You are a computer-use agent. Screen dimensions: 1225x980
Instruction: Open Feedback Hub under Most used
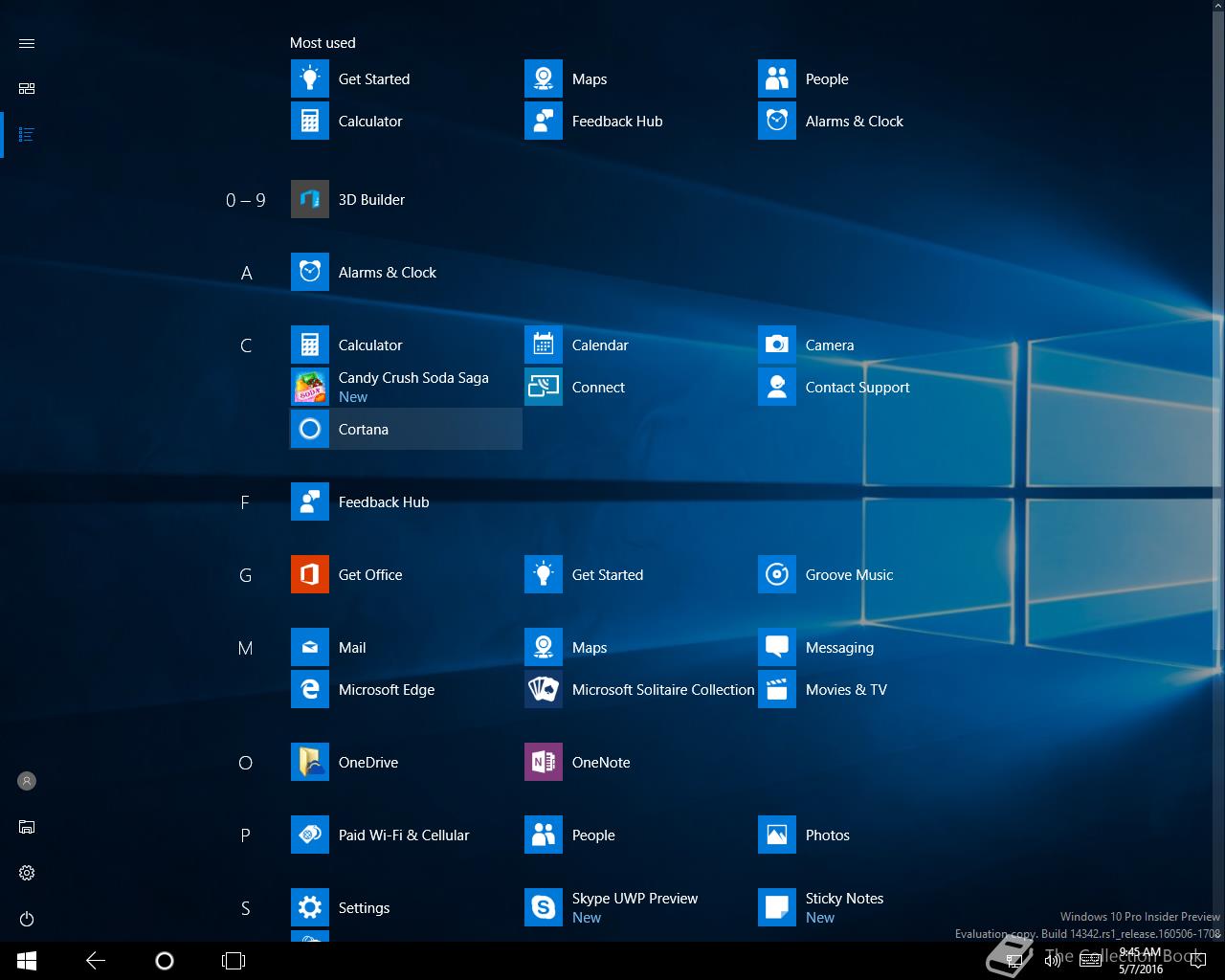(x=639, y=121)
